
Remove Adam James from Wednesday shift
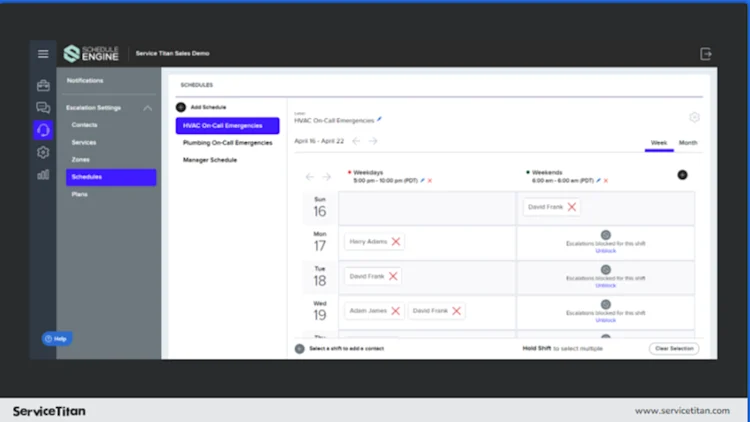pyautogui.click(x=396, y=311)
